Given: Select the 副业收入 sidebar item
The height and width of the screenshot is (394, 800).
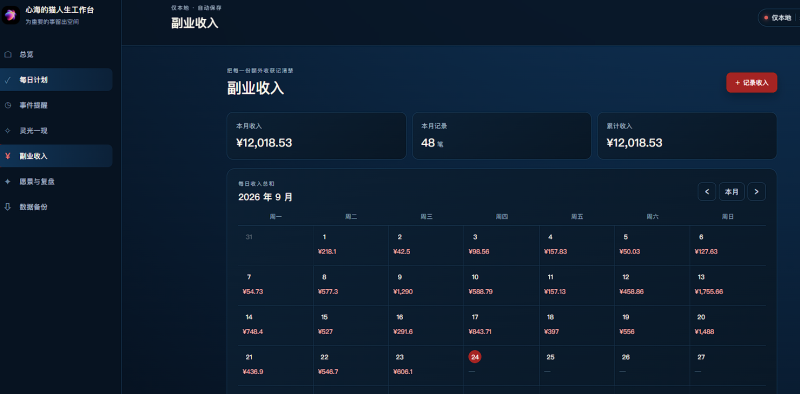Looking at the screenshot, I should [56, 156].
